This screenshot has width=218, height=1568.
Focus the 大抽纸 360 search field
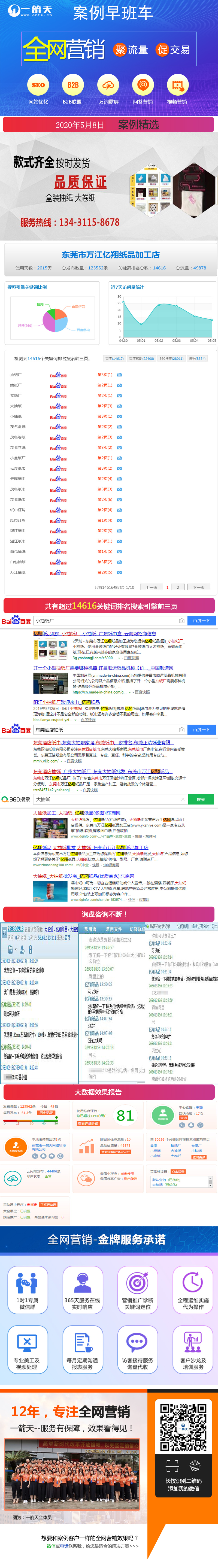pyautogui.click(x=110, y=799)
